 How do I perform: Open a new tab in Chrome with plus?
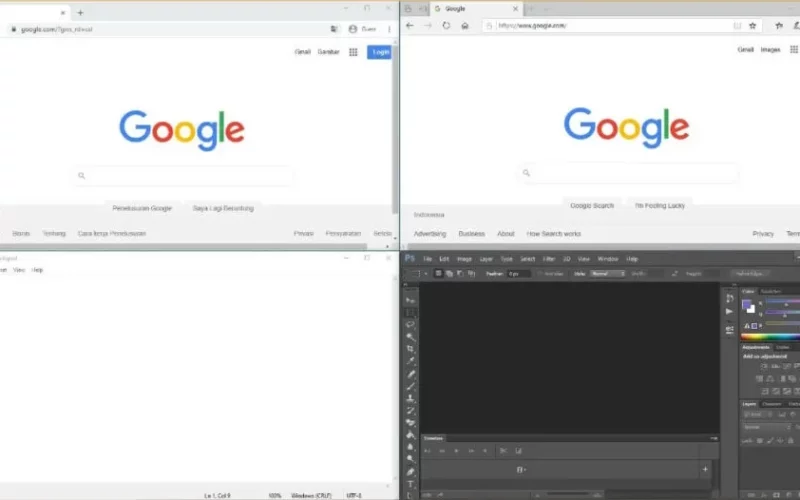80,13
